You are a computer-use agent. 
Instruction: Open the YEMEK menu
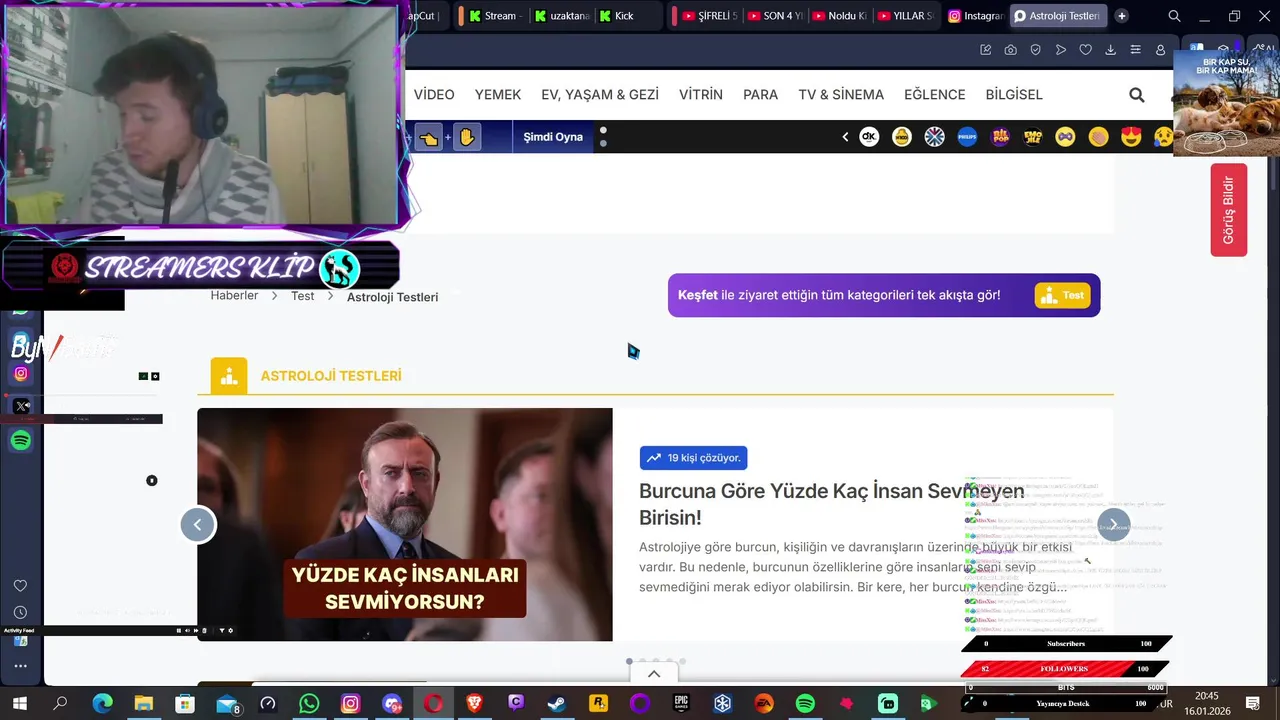(498, 95)
